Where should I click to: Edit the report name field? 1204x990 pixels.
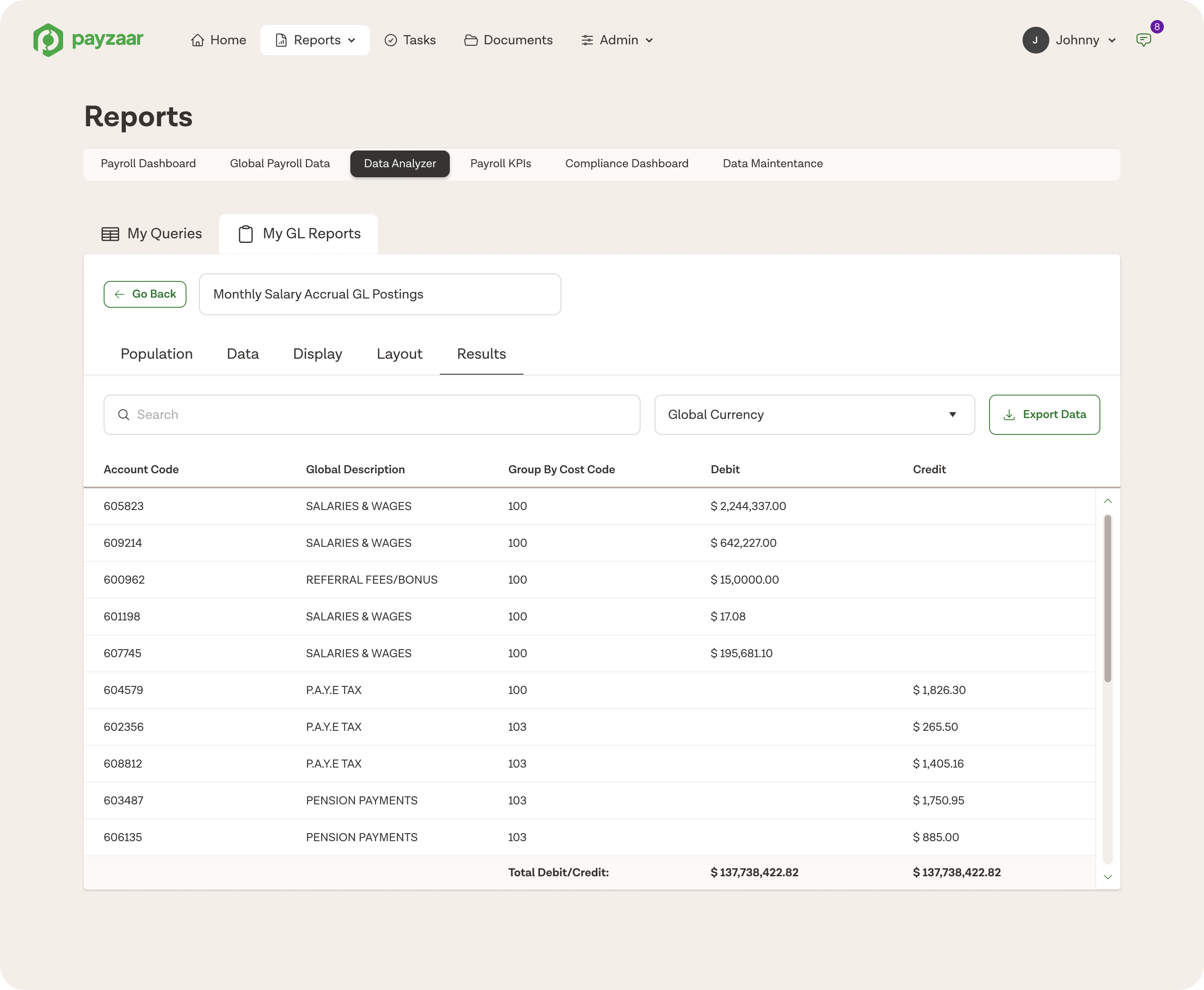(x=380, y=294)
